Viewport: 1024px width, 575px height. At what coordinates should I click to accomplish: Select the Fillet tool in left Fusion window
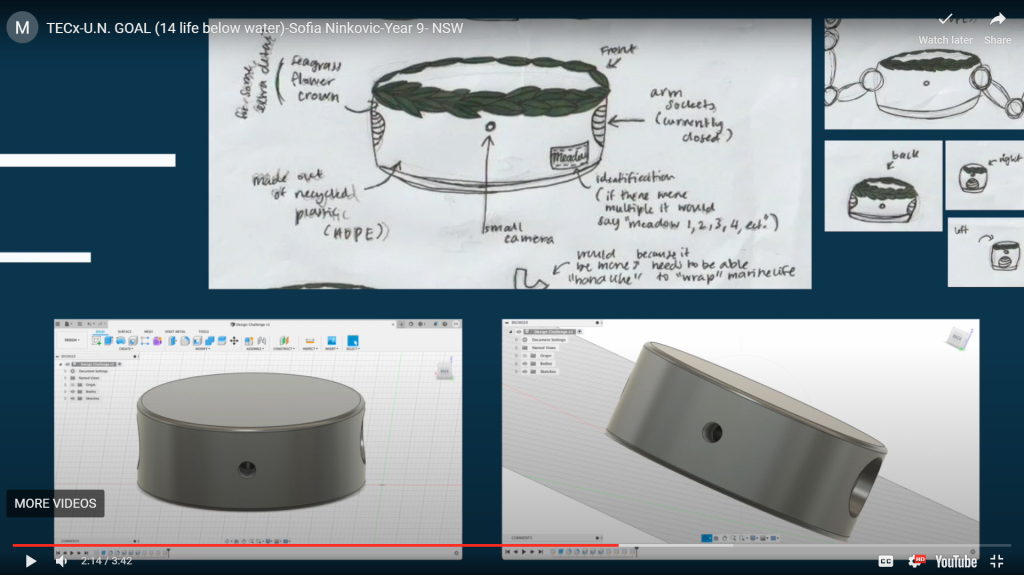pyautogui.click(x=185, y=340)
